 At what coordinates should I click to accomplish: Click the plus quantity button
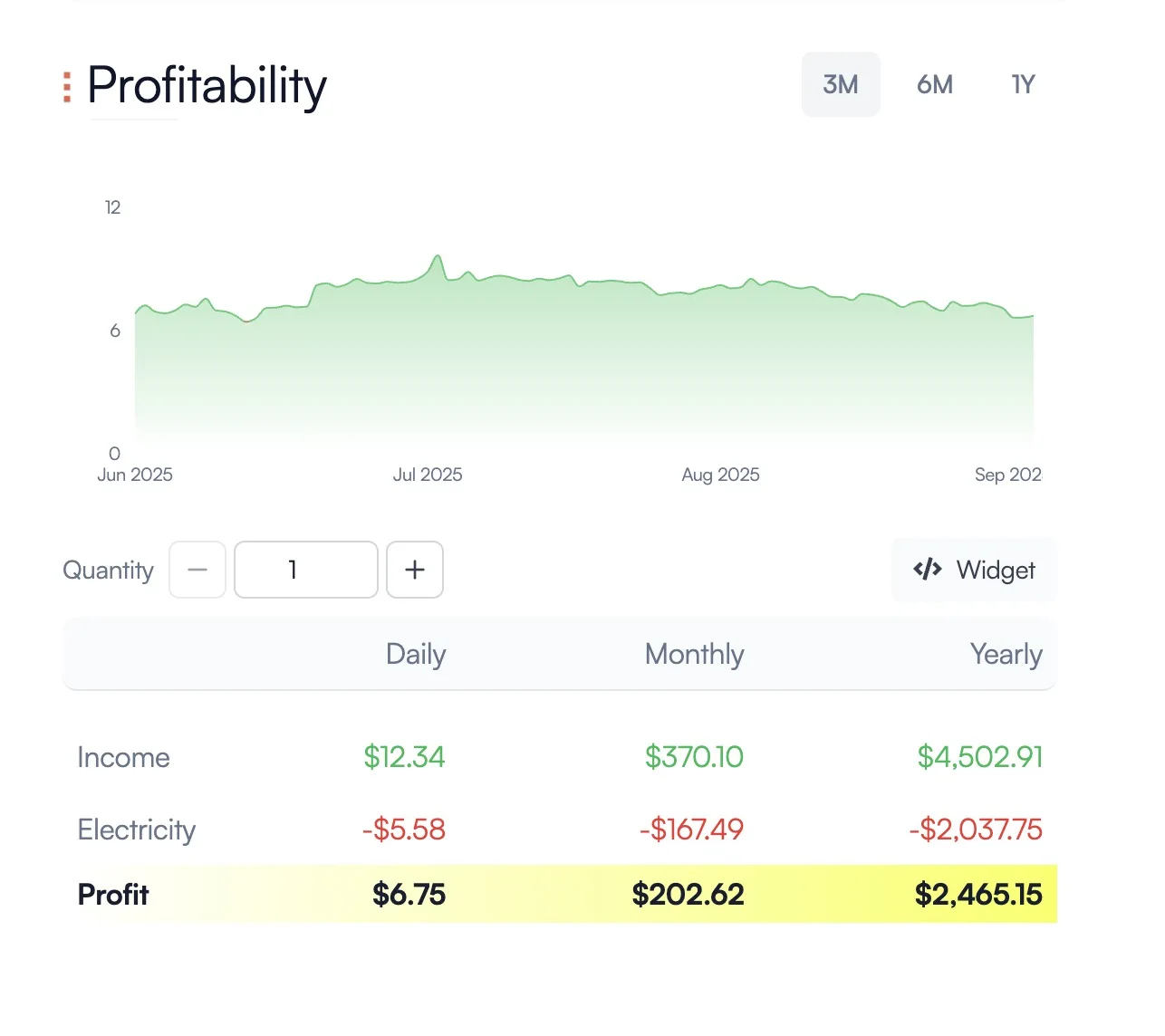[415, 570]
